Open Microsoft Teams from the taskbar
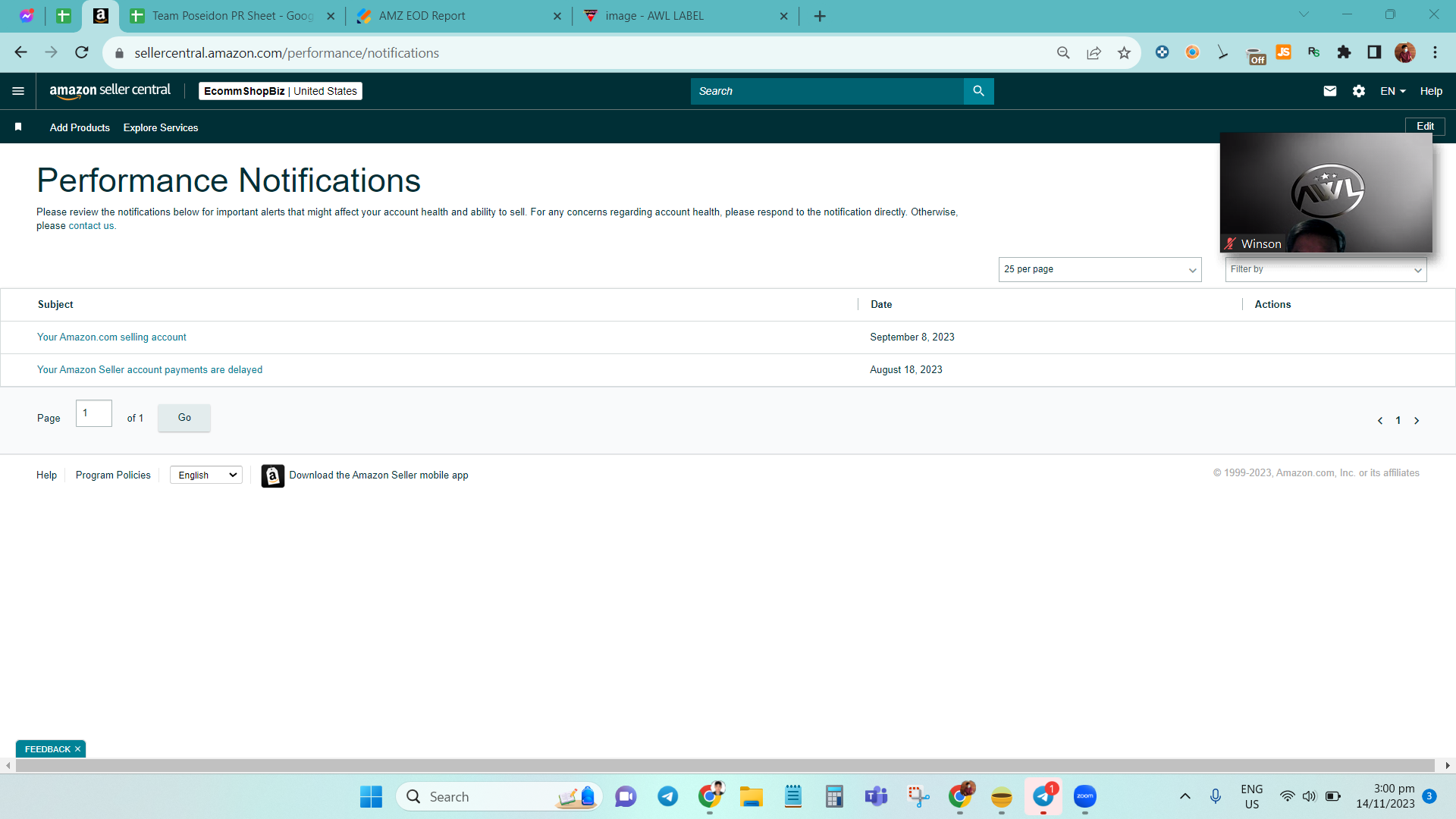The width and height of the screenshot is (1456, 819). pos(876,796)
